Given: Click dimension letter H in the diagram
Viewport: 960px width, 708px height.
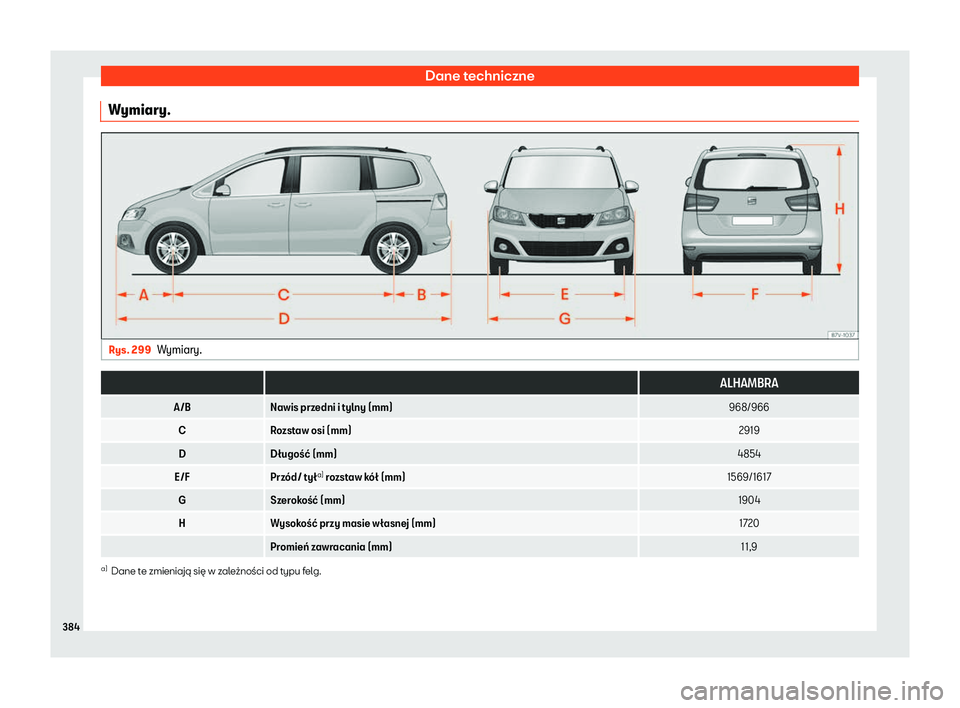Looking at the screenshot, I should click(x=840, y=209).
